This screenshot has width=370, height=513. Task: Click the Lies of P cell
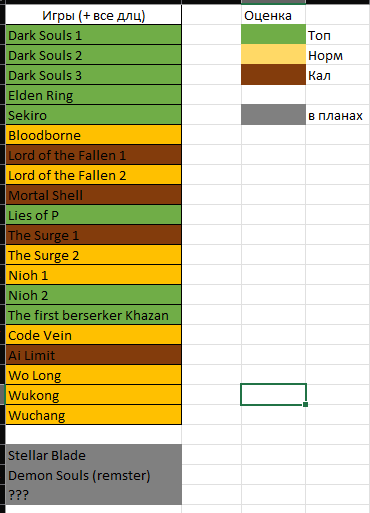click(x=94, y=215)
